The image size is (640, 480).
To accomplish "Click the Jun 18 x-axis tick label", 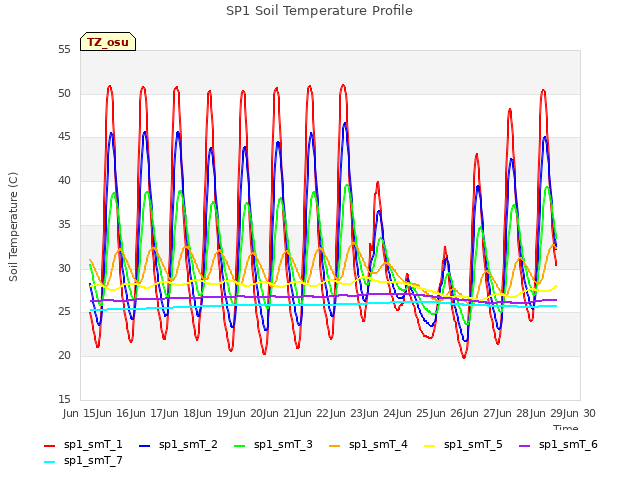I will pyautogui.click(x=180, y=413).
